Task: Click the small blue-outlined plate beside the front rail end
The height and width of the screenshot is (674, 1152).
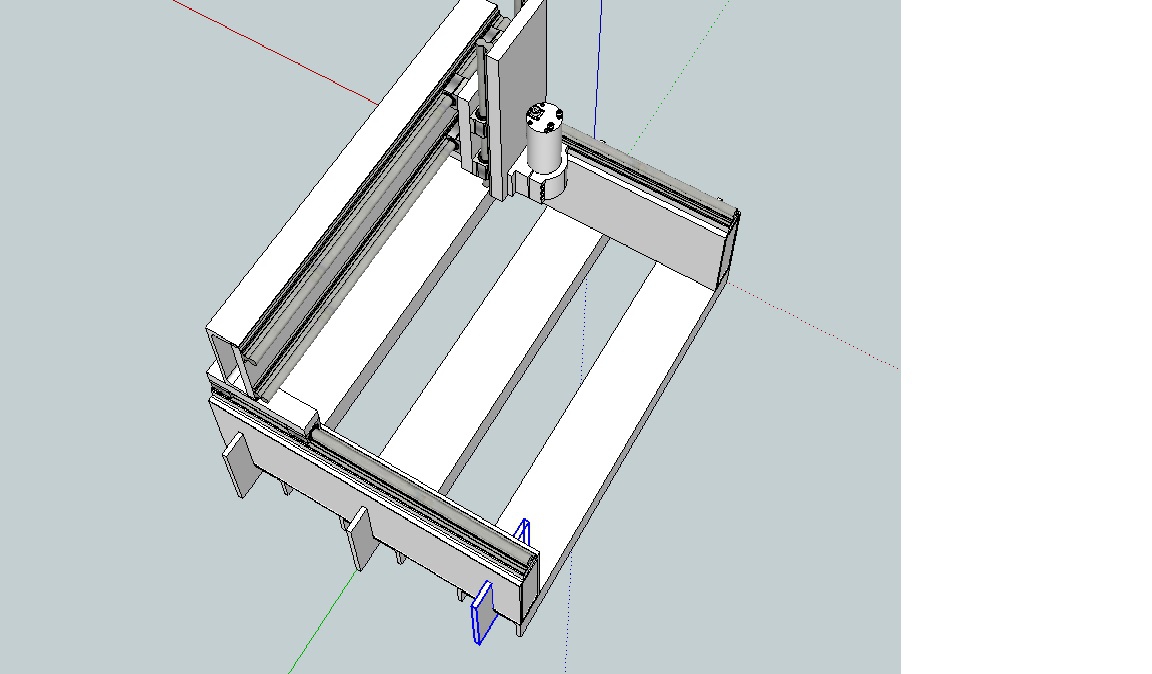Action: 523,531
